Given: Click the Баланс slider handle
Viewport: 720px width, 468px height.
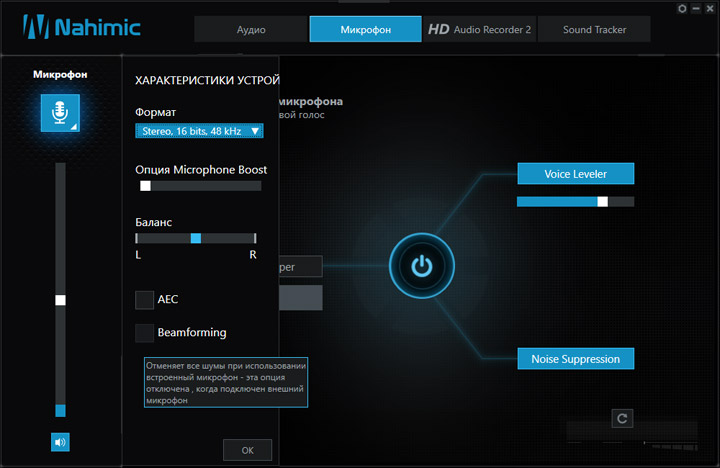Looking at the screenshot, I should click(196, 238).
